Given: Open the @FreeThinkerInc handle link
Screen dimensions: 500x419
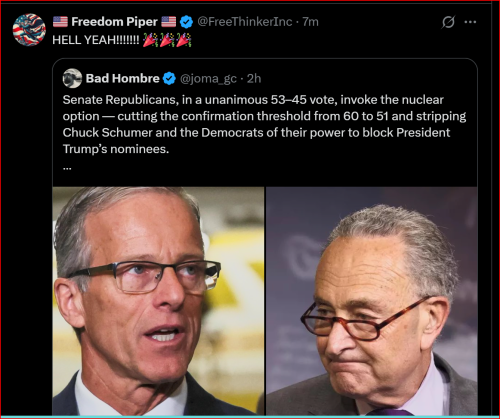Looking at the screenshot, I should [x=245, y=22].
